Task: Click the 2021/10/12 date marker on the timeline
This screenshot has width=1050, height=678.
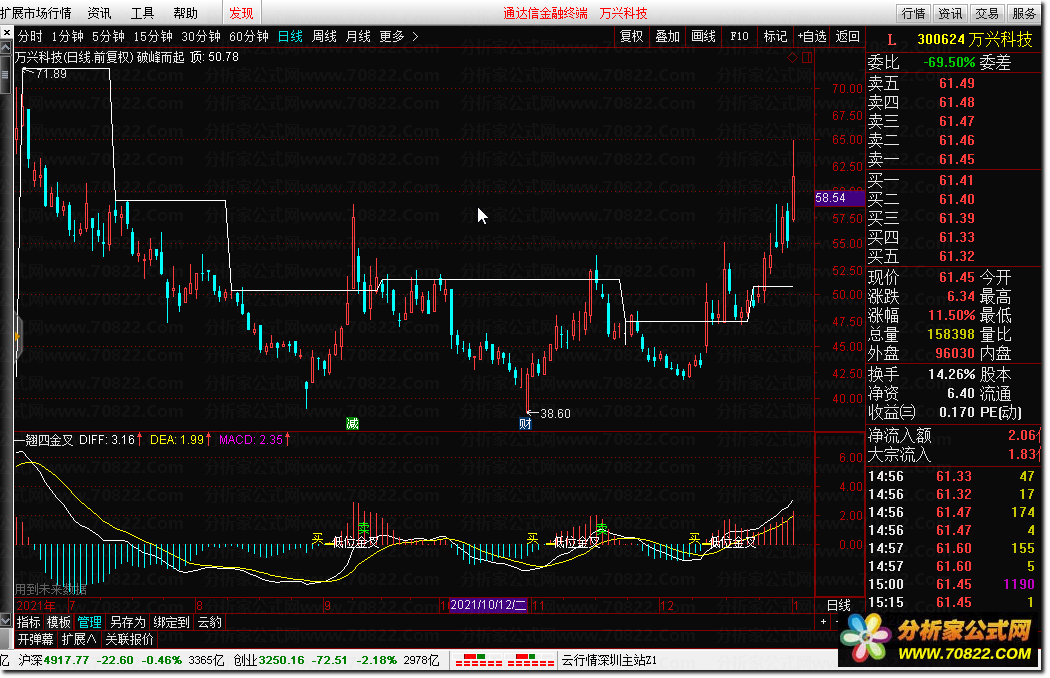Action: coord(488,605)
